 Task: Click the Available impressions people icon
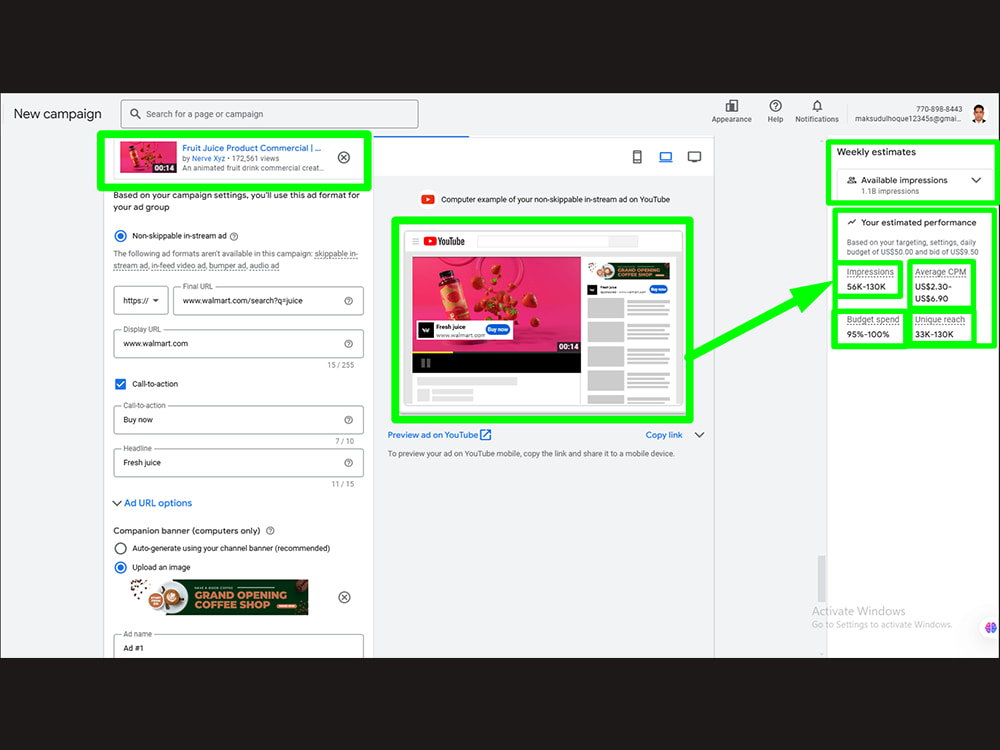coord(851,180)
